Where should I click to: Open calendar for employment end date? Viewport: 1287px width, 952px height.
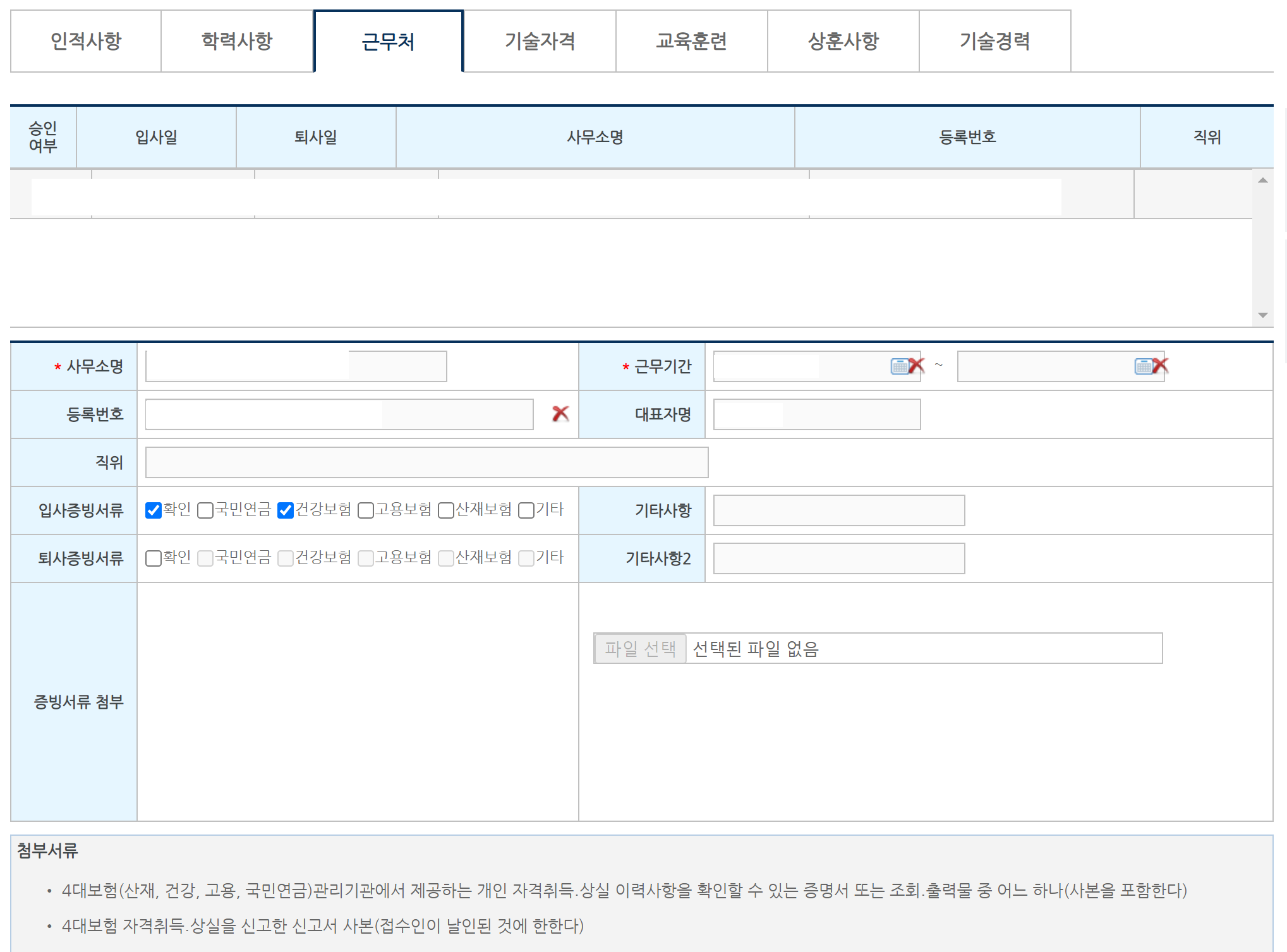1142,366
